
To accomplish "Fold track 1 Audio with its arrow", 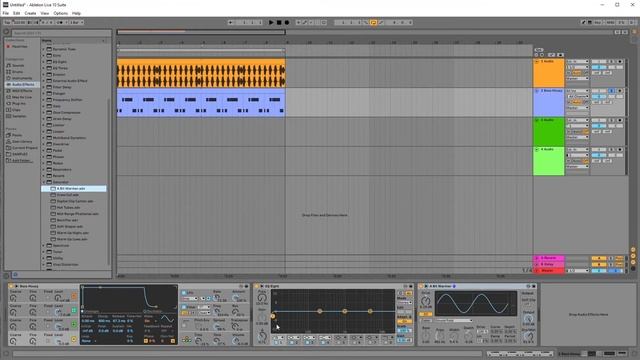I will pos(537,61).
